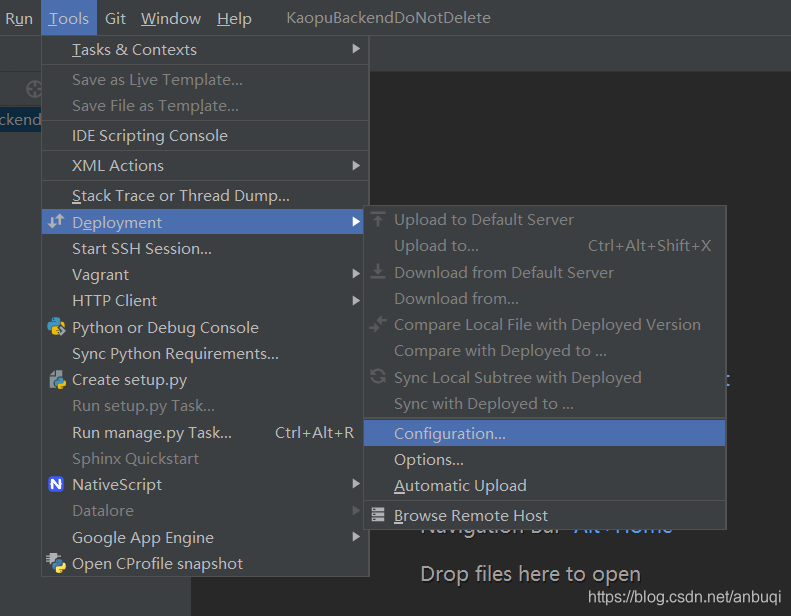Screen dimensions: 791x616
Task: Expand the Google App Engine submenu arrow
Action: (x=356, y=537)
